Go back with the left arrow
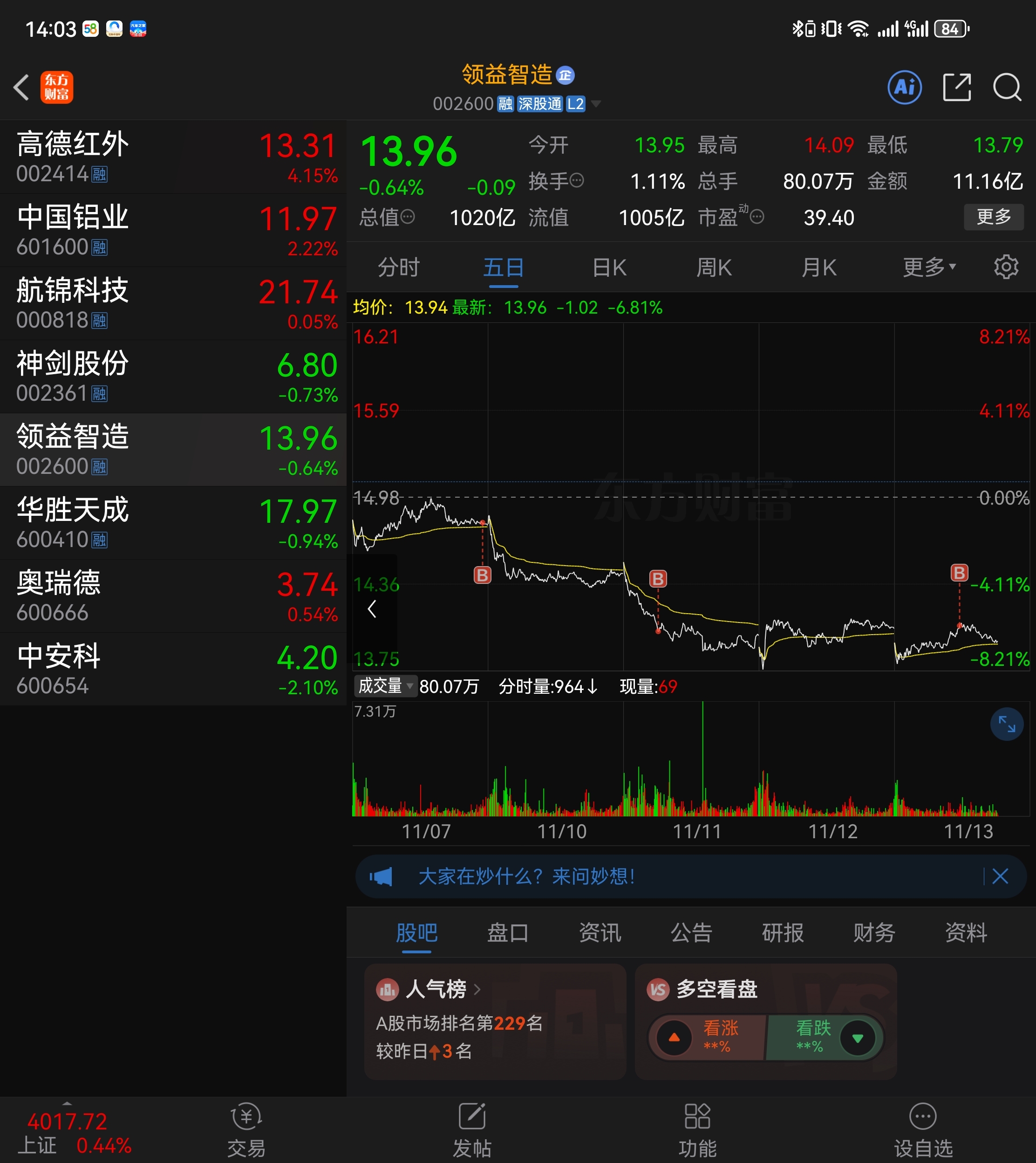1036x1163 pixels. 21,87
